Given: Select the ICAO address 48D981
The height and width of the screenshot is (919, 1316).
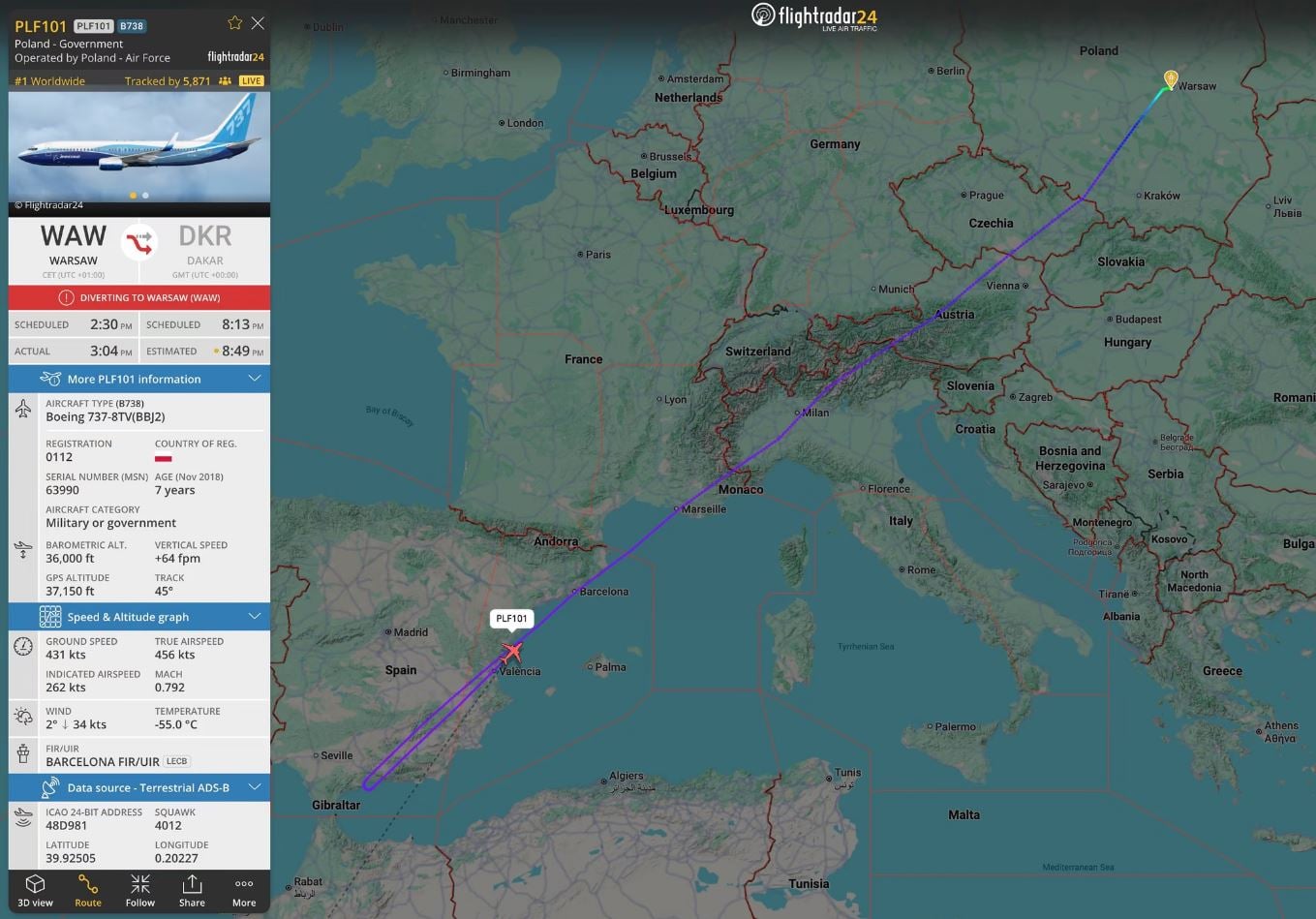Looking at the screenshot, I should [67, 826].
